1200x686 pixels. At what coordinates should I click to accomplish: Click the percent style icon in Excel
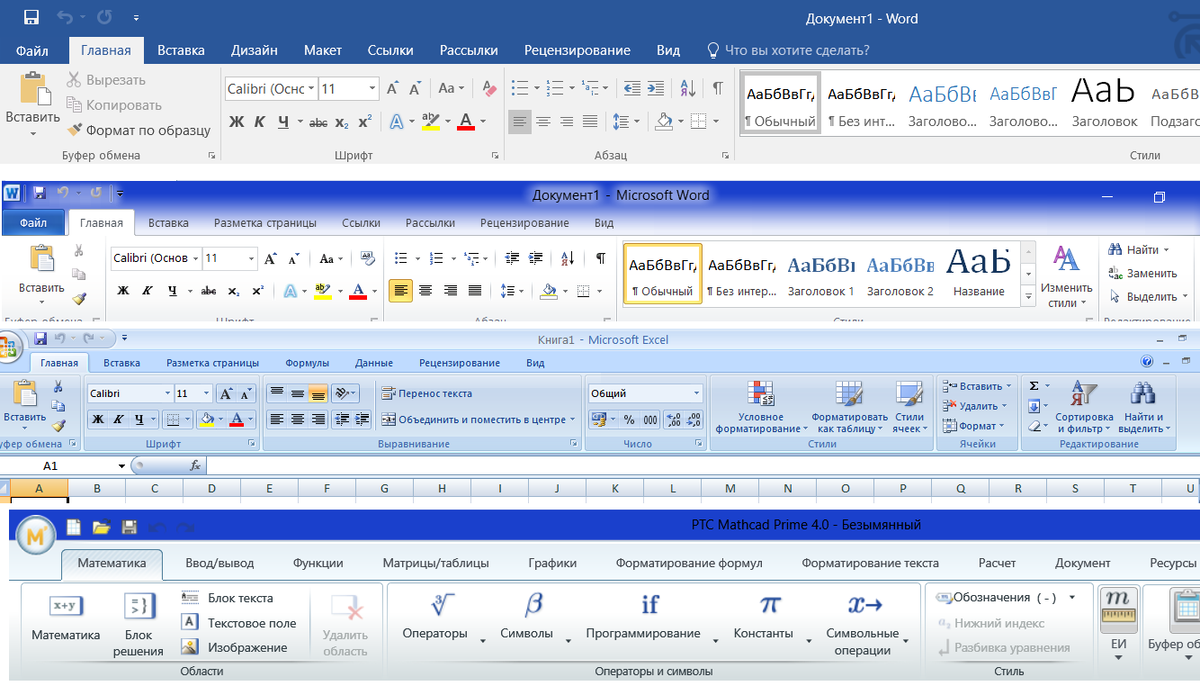pyautogui.click(x=629, y=420)
